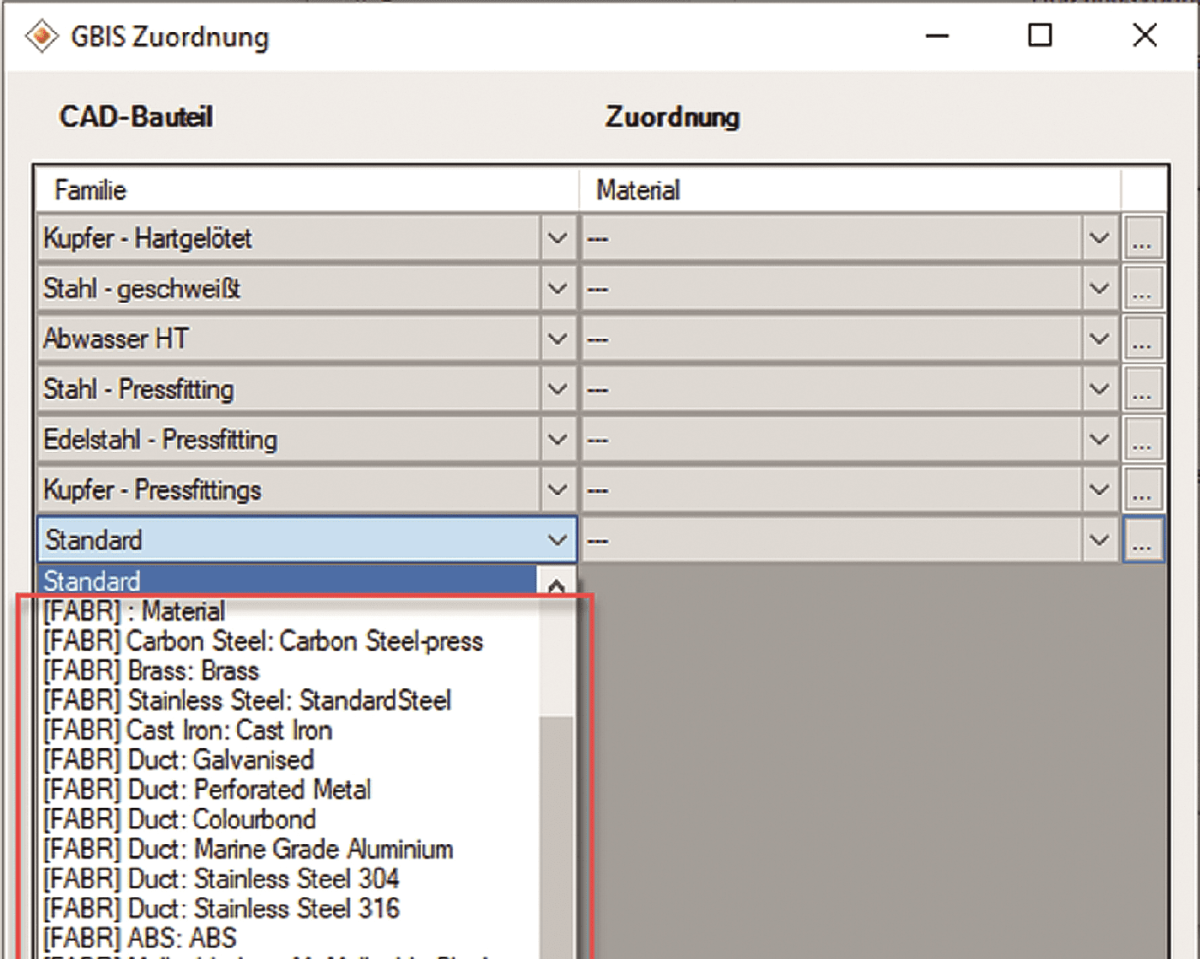Click ellipsis button beside Standard row
The height and width of the screenshot is (959, 1200).
(1143, 541)
